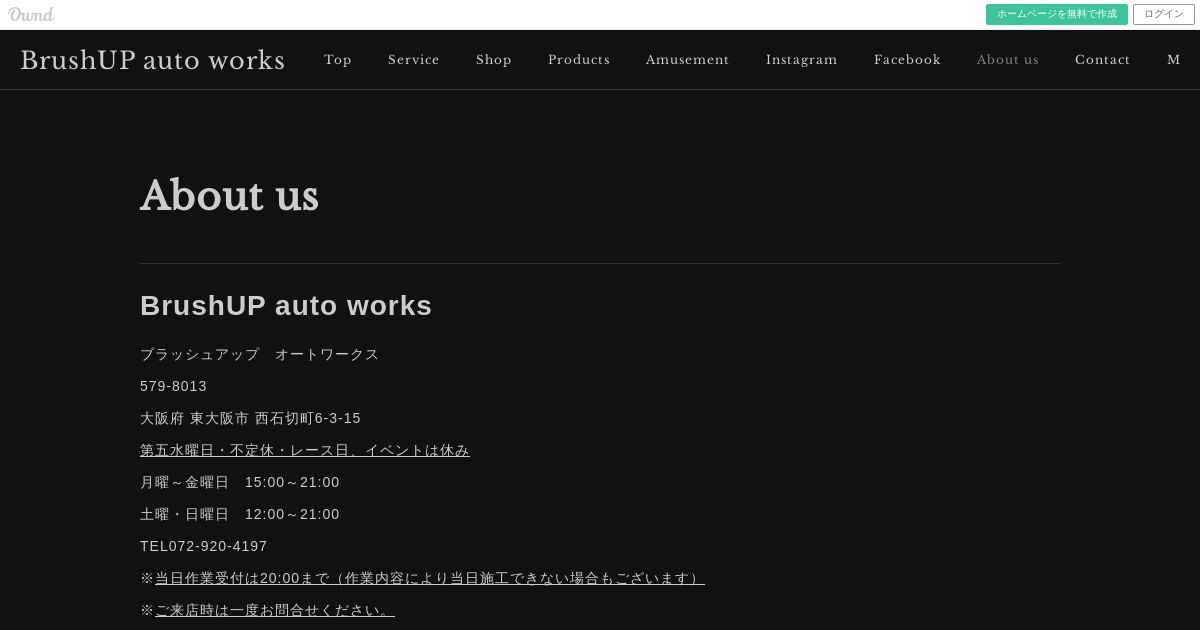Click the ログイン login button

click(x=1163, y=14)
